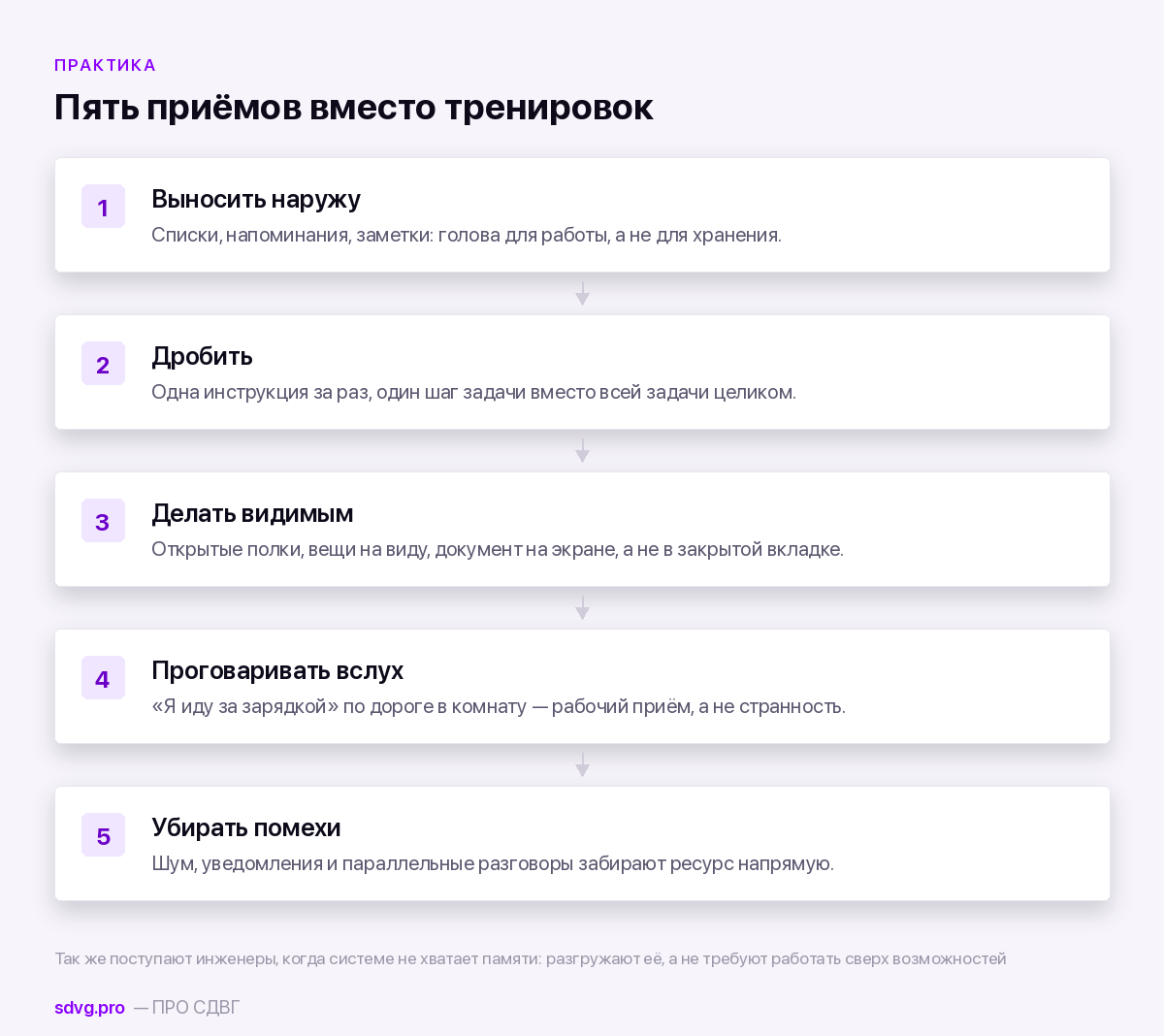Click description starting '«Я иду за зарядкой»'
Screen dimensions: 1164x1036
499,706
